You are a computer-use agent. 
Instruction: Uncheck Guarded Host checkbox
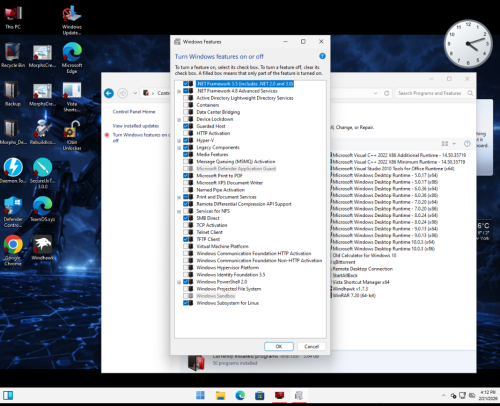pyautogui.click(x=186, y=126)
